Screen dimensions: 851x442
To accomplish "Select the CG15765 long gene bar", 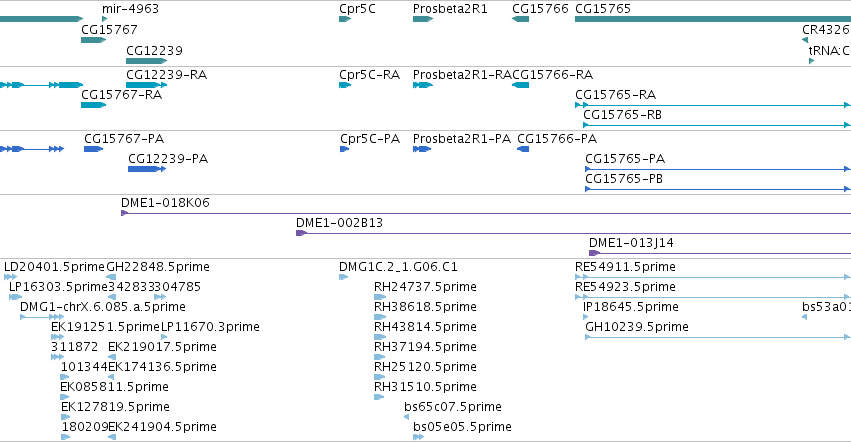I will click(x=713, y=19).
